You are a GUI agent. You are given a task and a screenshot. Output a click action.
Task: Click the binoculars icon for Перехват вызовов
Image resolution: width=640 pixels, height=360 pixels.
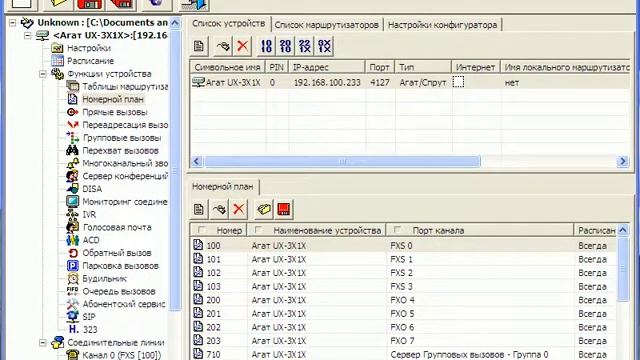(72, 150)
